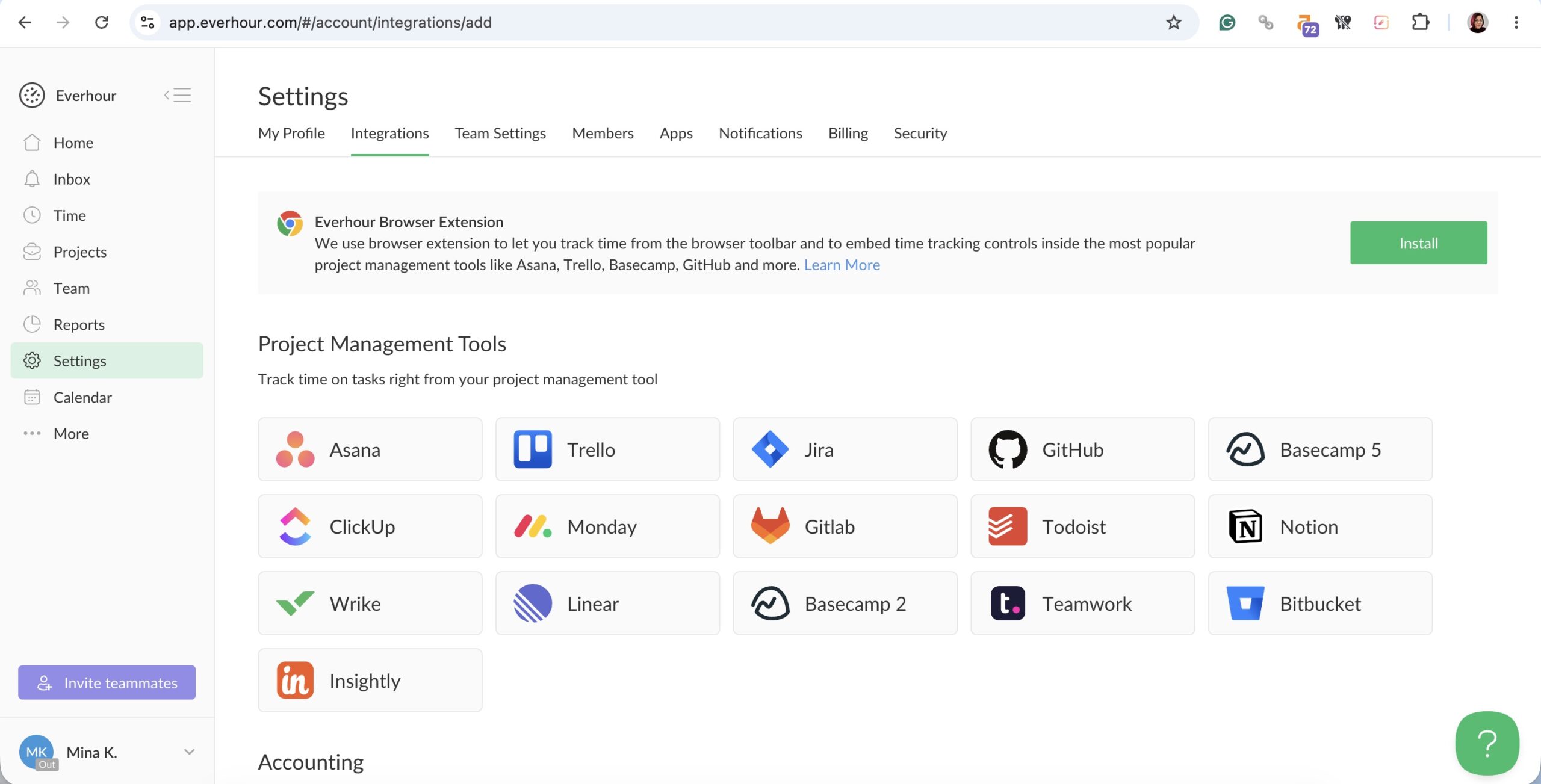1541x784 pixels.
Task: Open the Chrome profile avatar
Action: tap(1478, 23)
